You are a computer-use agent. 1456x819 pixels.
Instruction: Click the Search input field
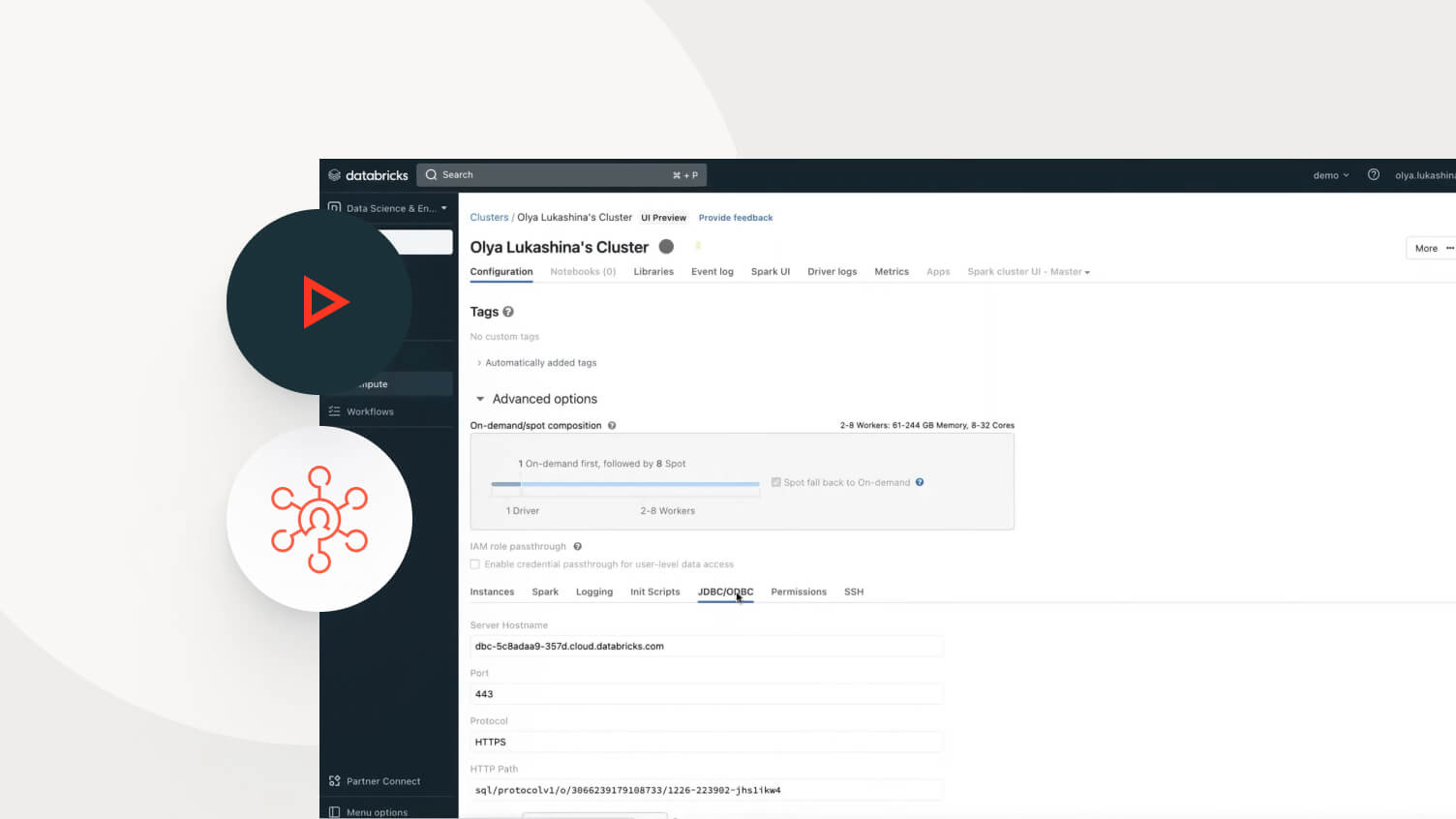click(561, 175)
